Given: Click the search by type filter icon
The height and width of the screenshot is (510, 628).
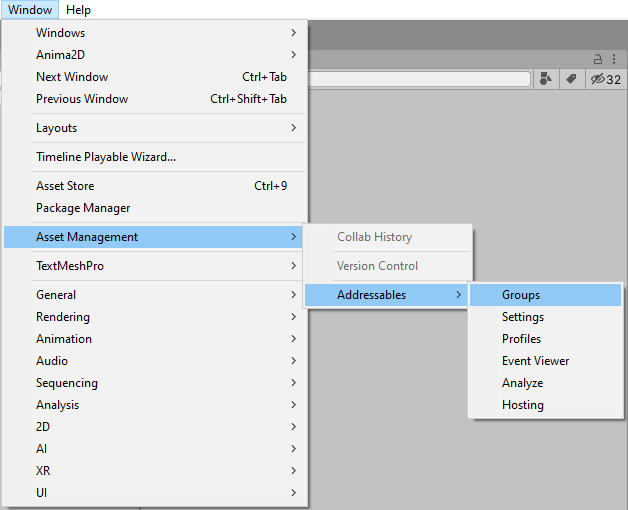Looking at the screenshot, I should [x=545, y=79].
